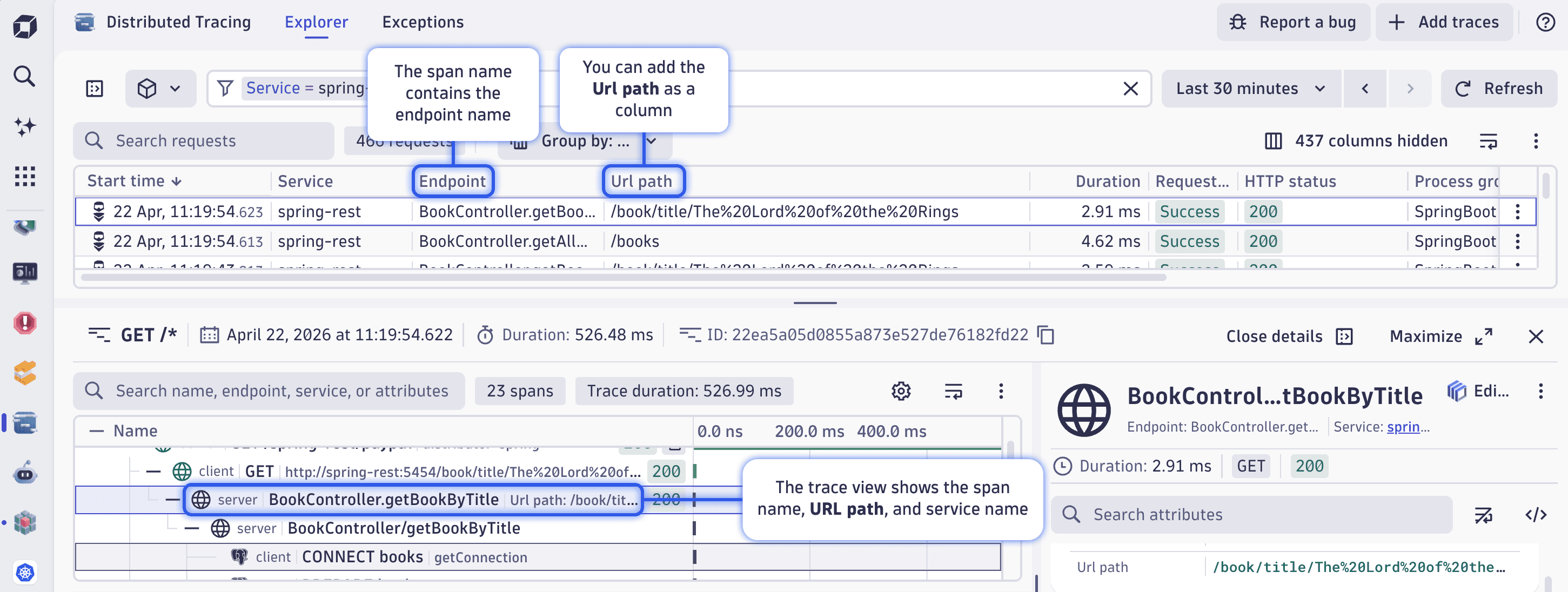Select the CONNECT books getConnection span
This screenshot has height=592, width=1568.
[x=538, y=557]
